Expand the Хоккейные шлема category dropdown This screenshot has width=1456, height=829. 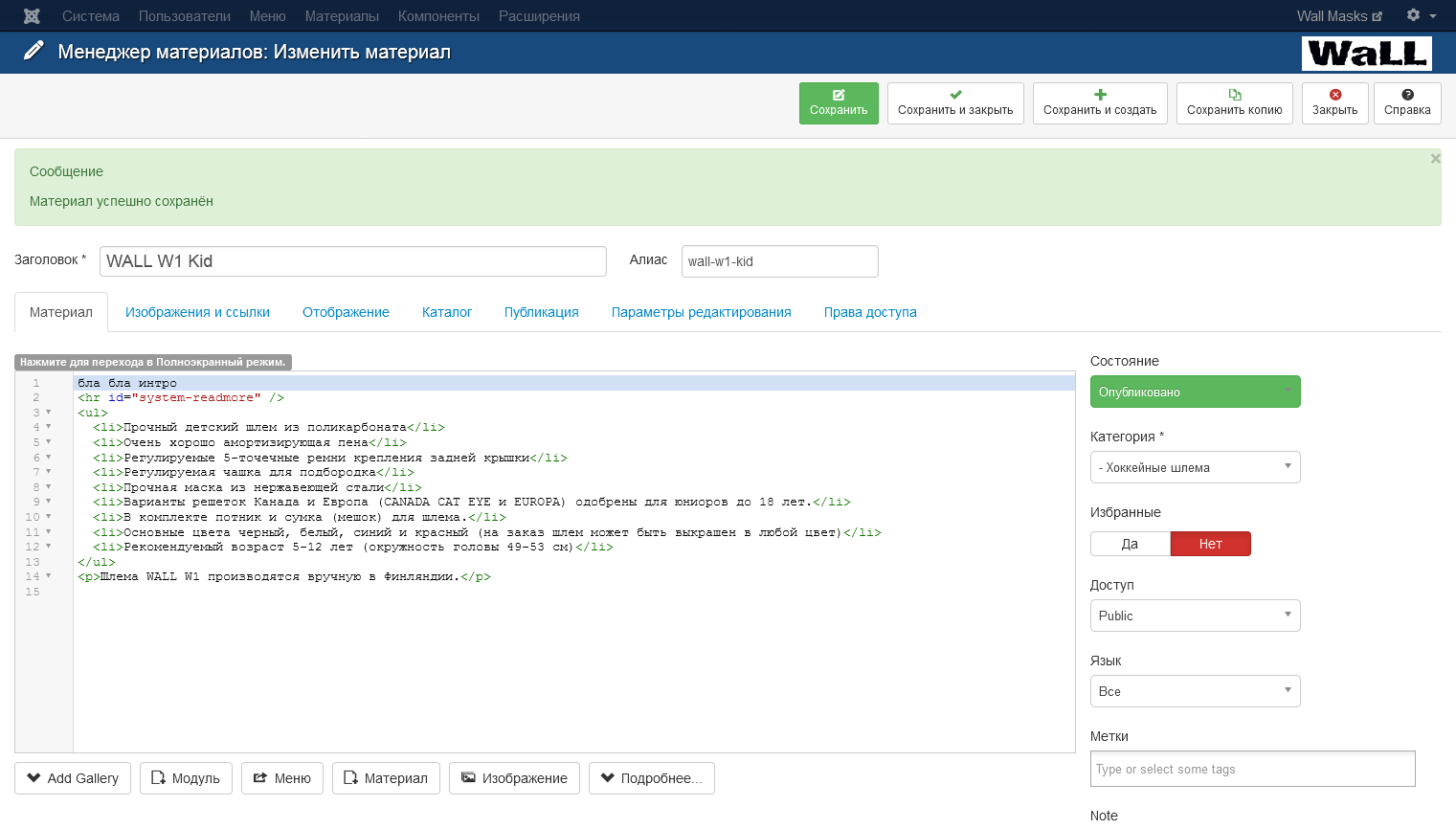click(x=1195, y=467)
